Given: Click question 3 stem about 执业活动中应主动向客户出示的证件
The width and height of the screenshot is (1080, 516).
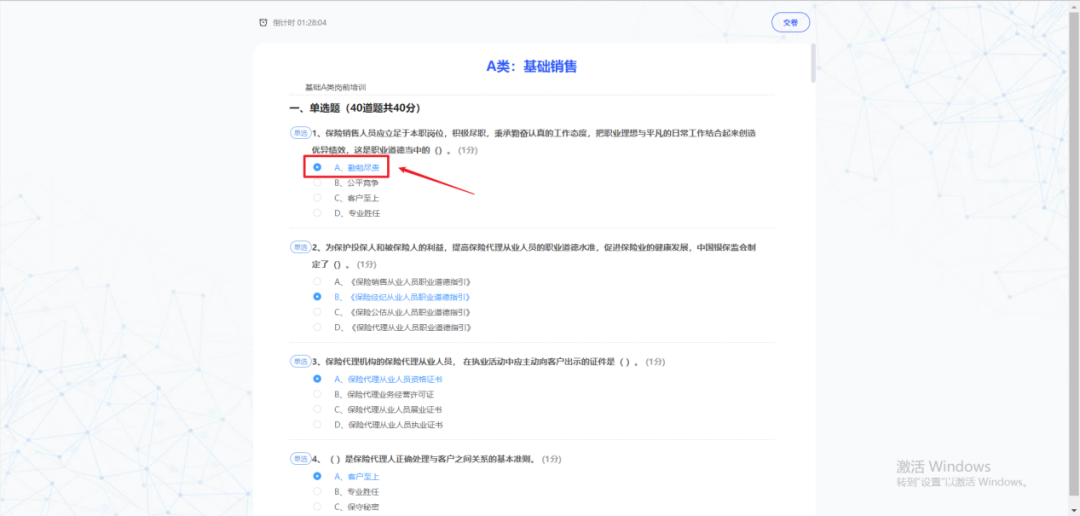Looking at the screenshot, I should click(x=488, y=361).
